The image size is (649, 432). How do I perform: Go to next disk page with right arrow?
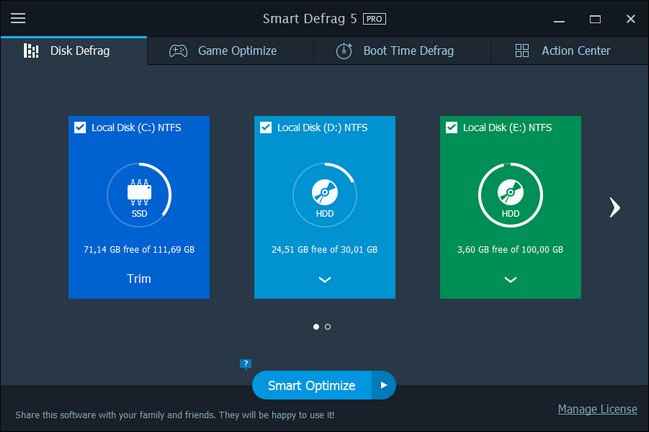pyautogui.click(x=615, y=207)
